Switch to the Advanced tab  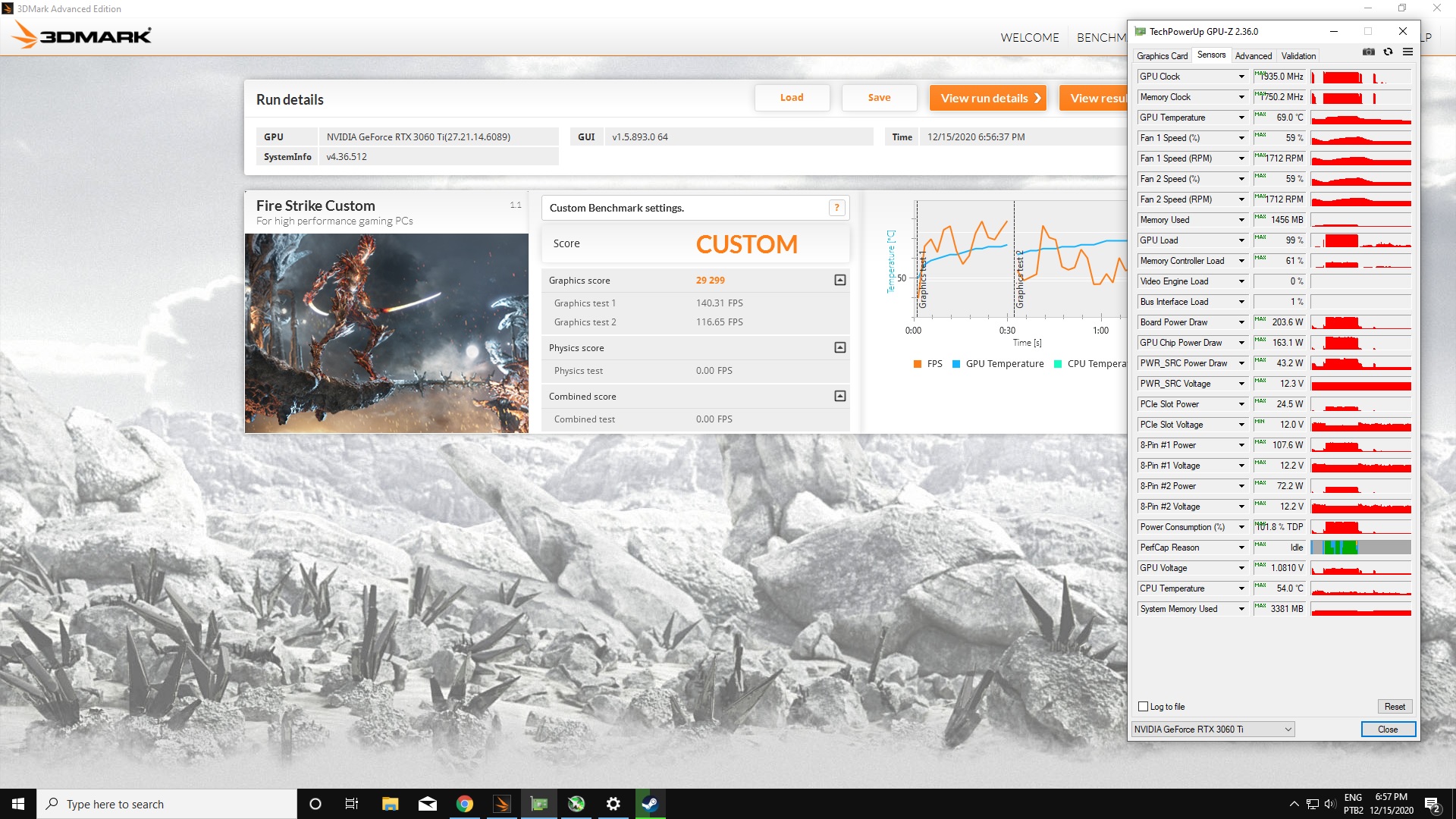[1253, 56]
